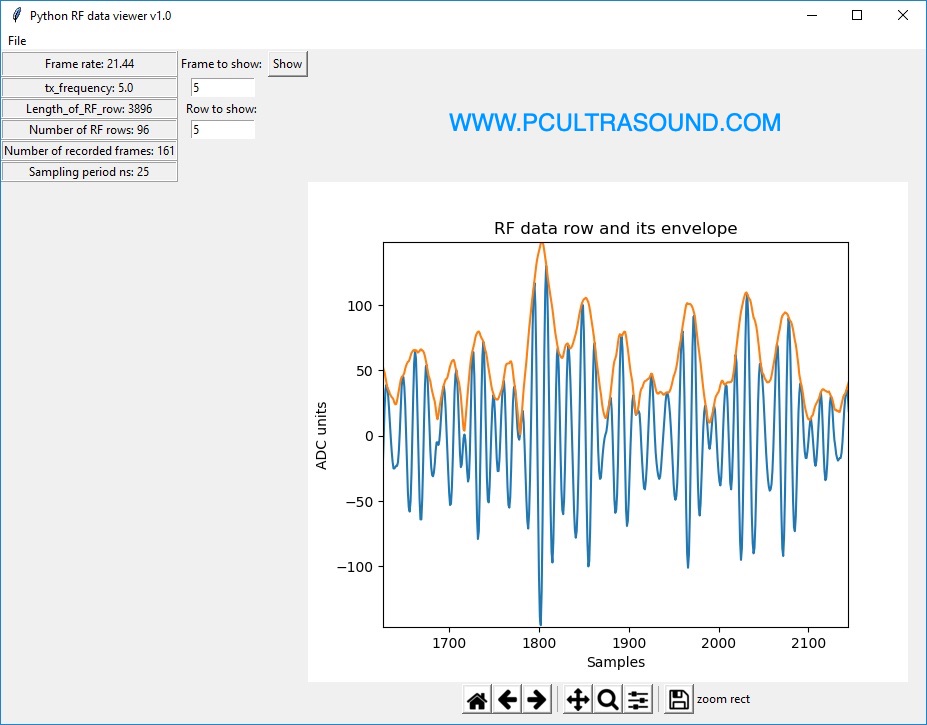This screenshot has height=725, width=927.
Task: Go forward to next plot view
Action: click(x=537, y=700)
